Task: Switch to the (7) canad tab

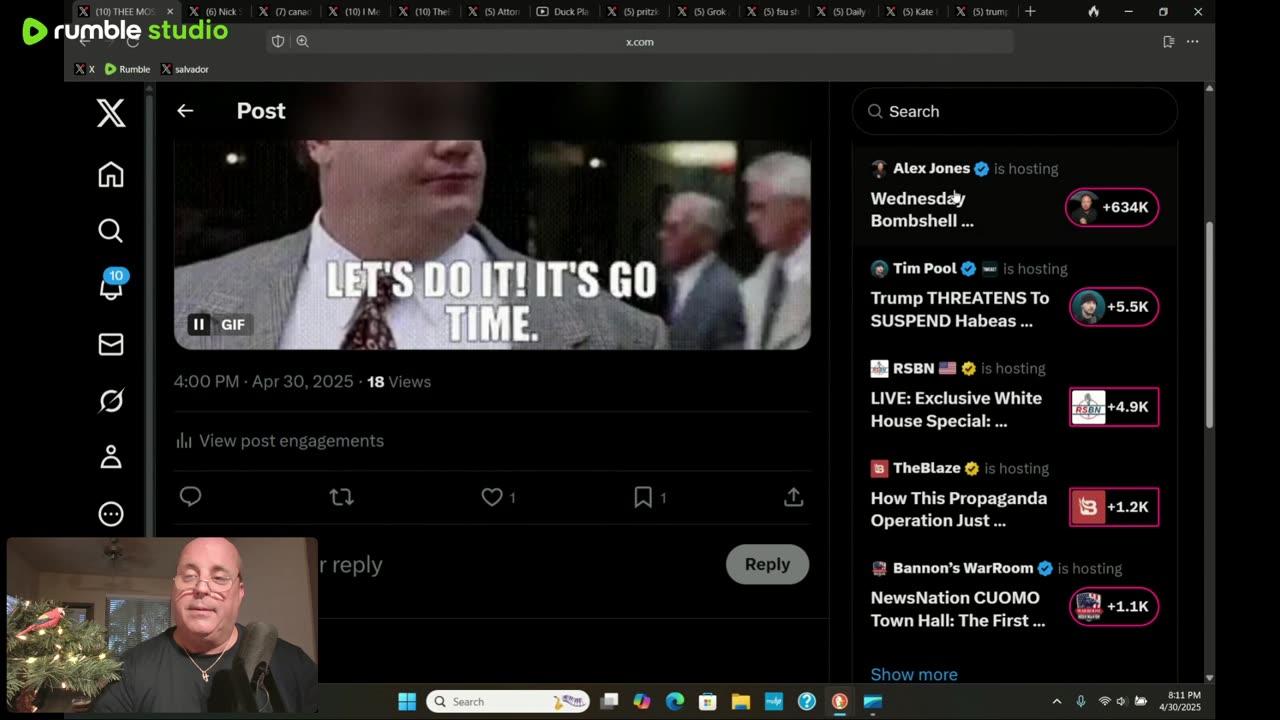Action: (285, 12)
